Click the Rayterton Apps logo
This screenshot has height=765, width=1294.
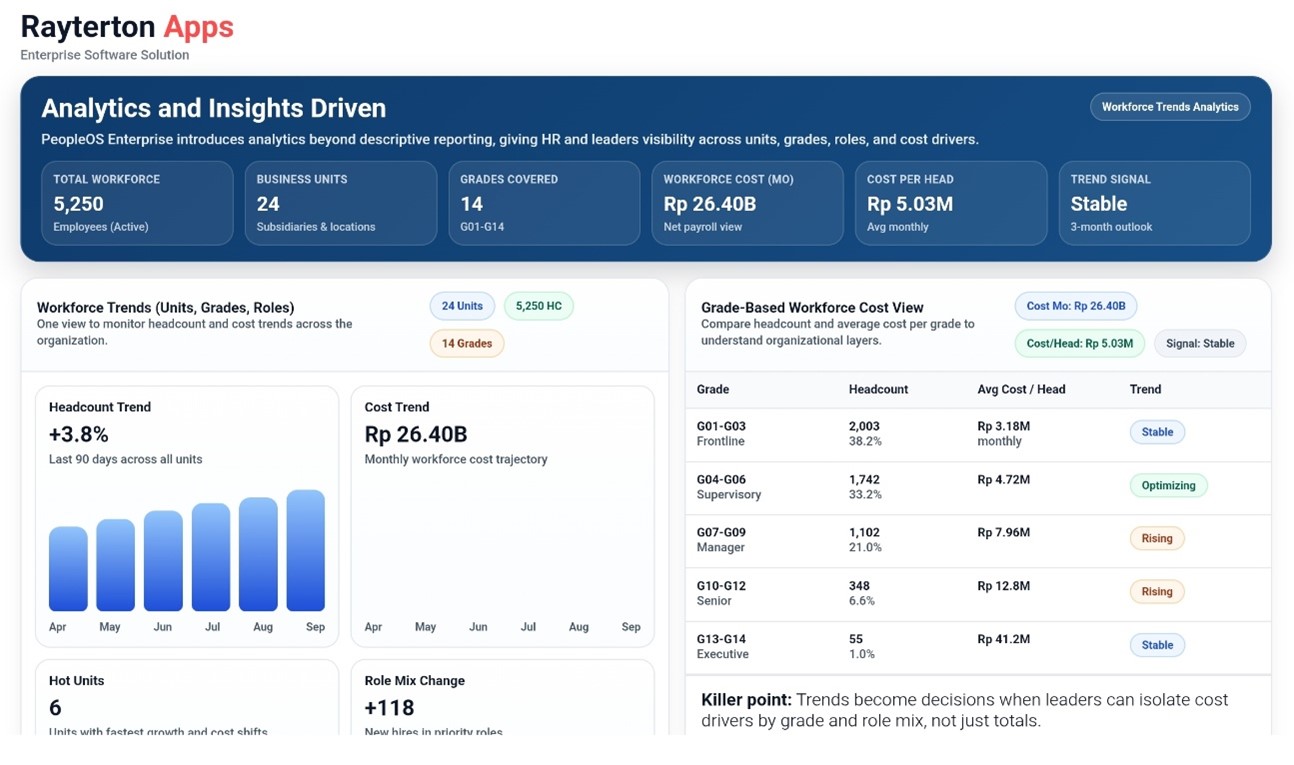click(x=127, y=25)
